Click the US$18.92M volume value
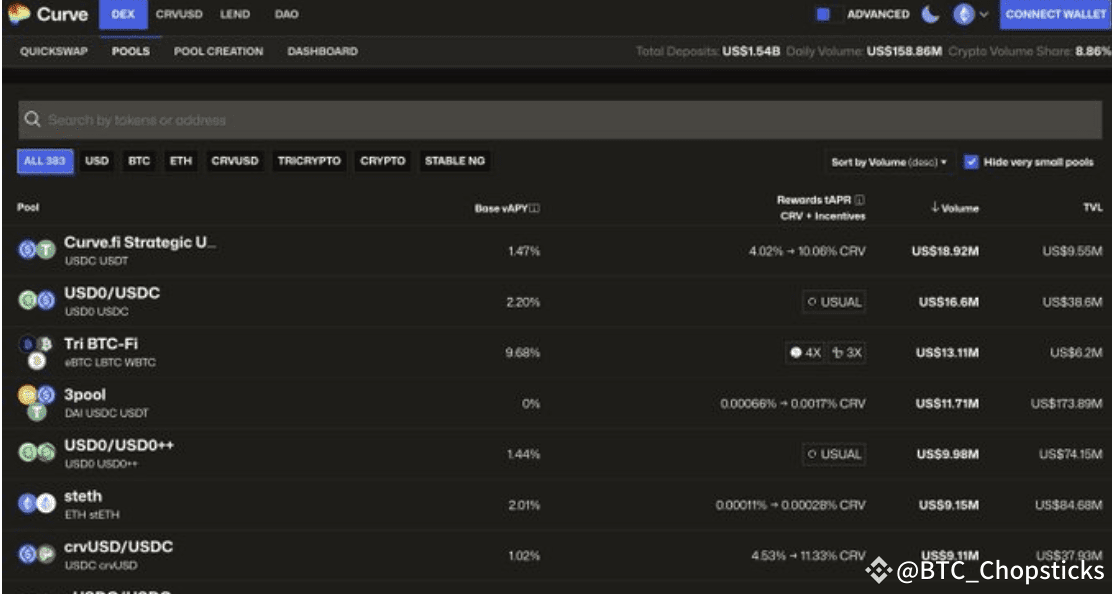Screen dimensions: 1112x594 click(945, 251)
